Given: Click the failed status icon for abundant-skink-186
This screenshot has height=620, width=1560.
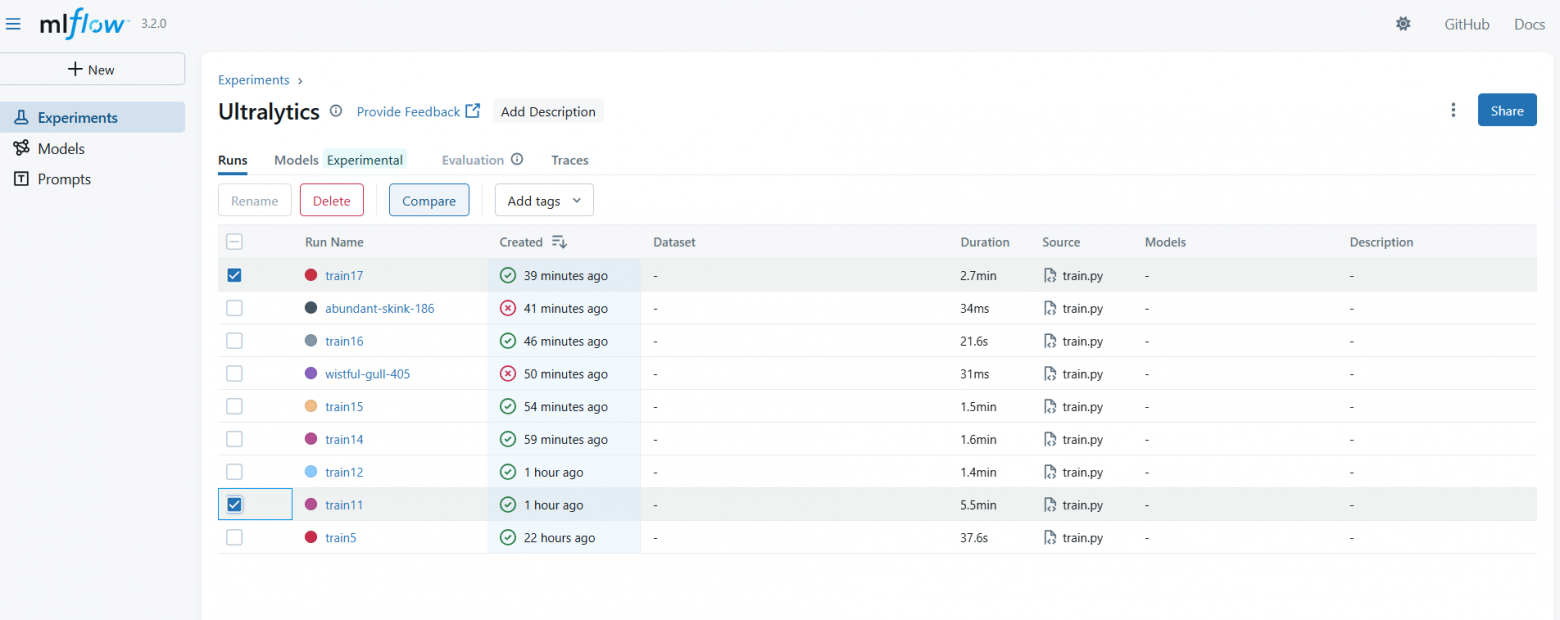Looking at the screenshot, I should (508, 308).
